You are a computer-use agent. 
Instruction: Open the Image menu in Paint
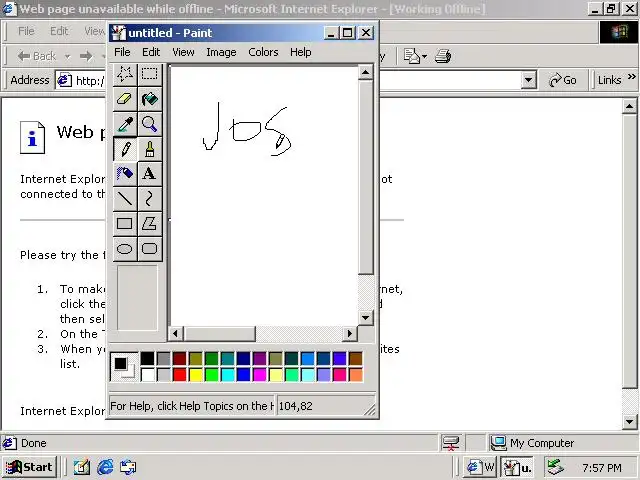[x=221, y=52]
